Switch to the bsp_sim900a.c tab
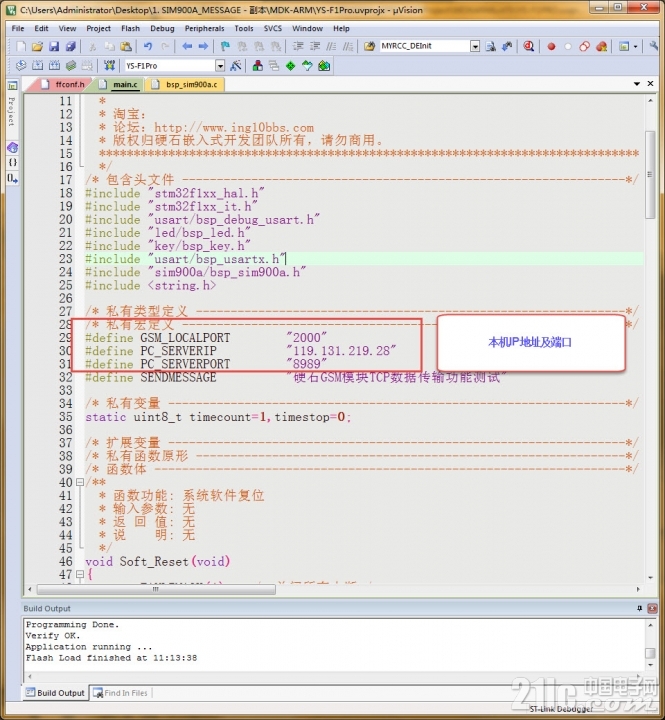The image size is (665, 720). (x=186, y=84)
